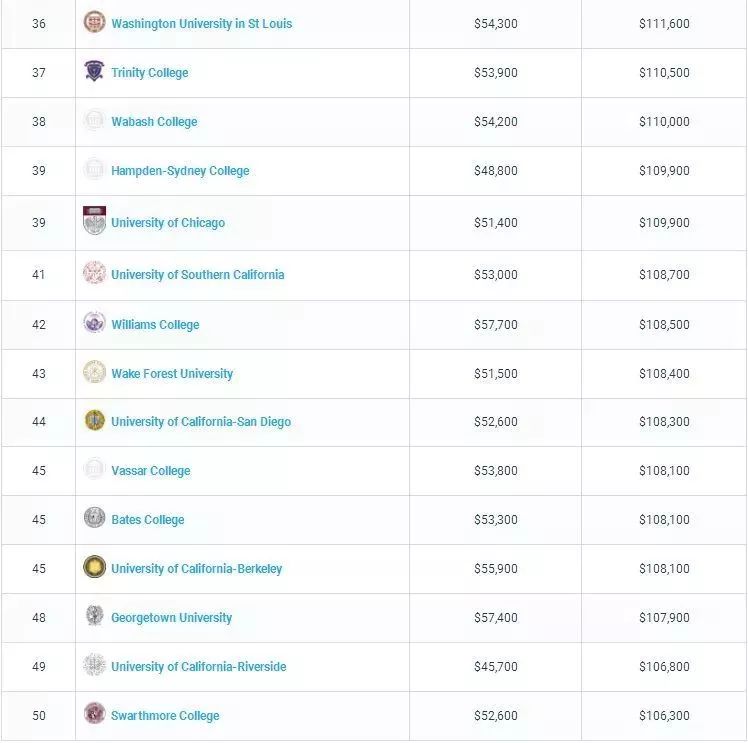748x743 pixels.
Task: Click the University of Chicago crest icon
Action: [x=94, y=221]
